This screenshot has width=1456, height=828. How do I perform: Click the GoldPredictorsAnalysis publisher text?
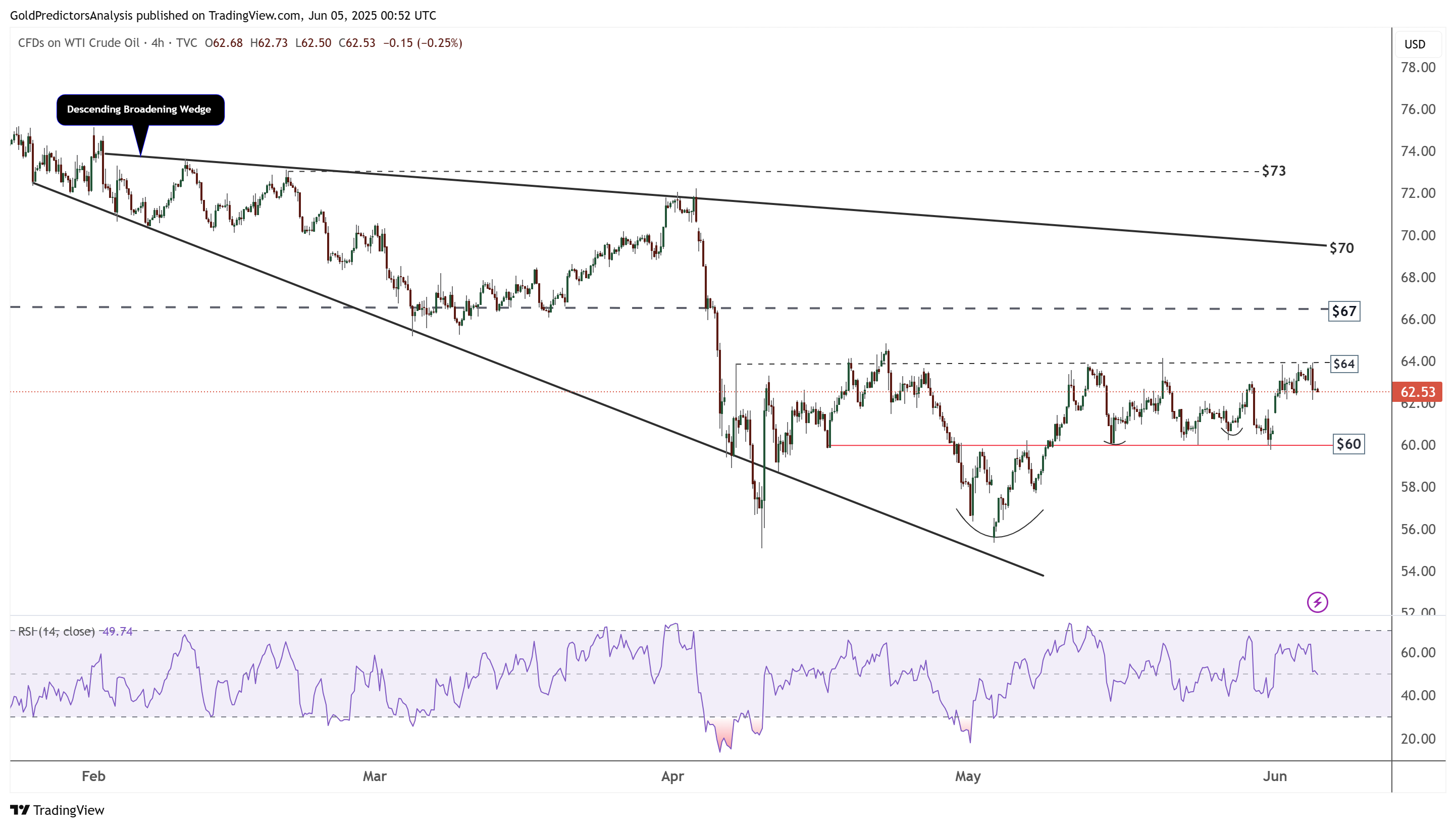click(x=72, y=15)
